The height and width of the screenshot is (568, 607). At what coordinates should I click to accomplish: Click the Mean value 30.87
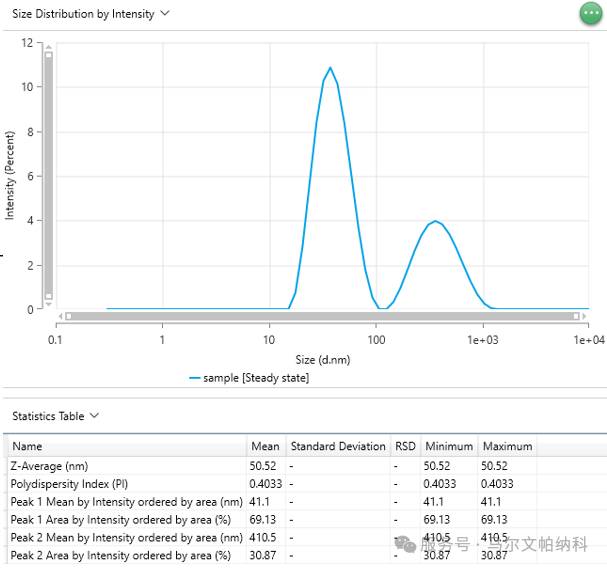262,555
